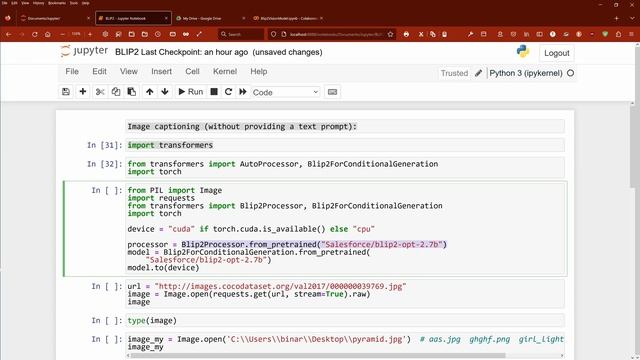
Task: Click the In [32] cell prompt
Action: (104, 164)
